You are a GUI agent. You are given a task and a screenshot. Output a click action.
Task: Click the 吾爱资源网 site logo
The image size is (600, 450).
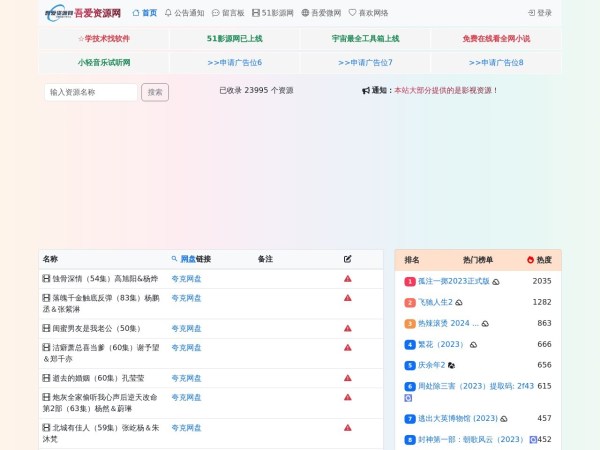pos(82,13)
